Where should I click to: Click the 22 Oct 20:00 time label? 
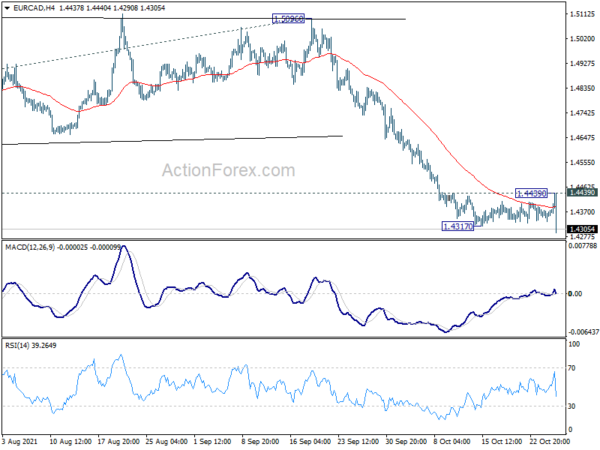pyautogui.click(x=550, y=442)
